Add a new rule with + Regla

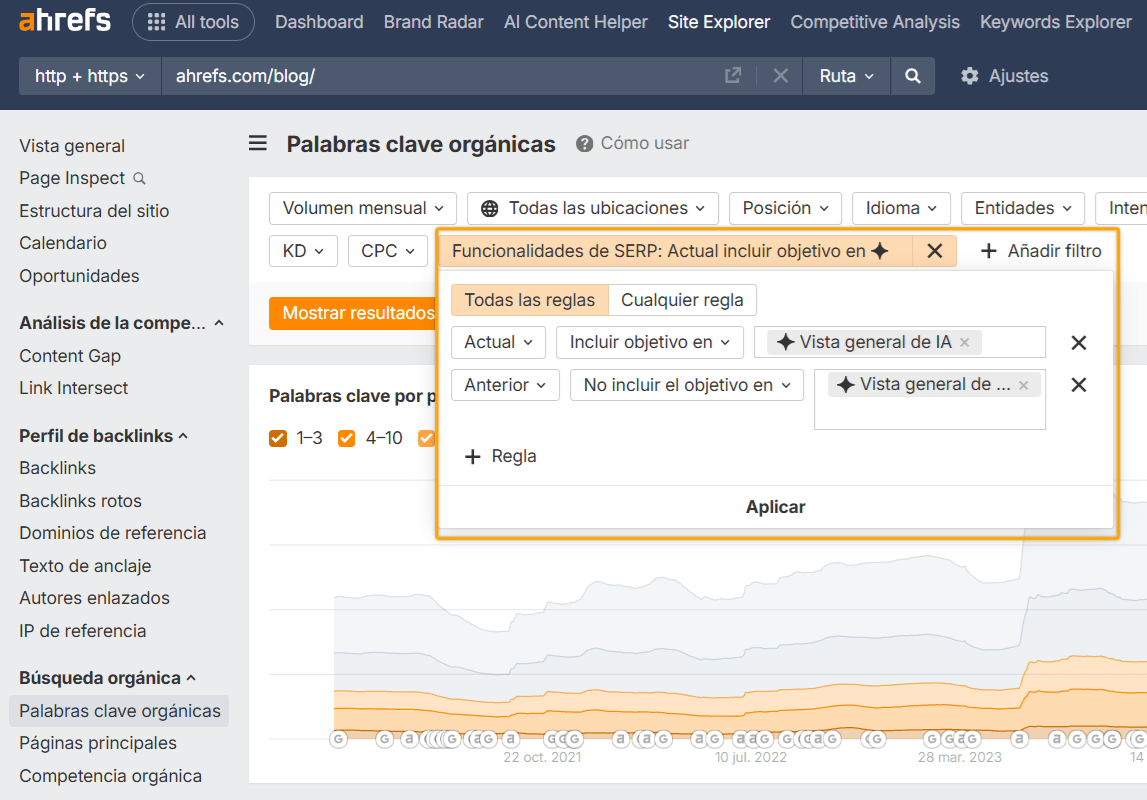[500, 455]
